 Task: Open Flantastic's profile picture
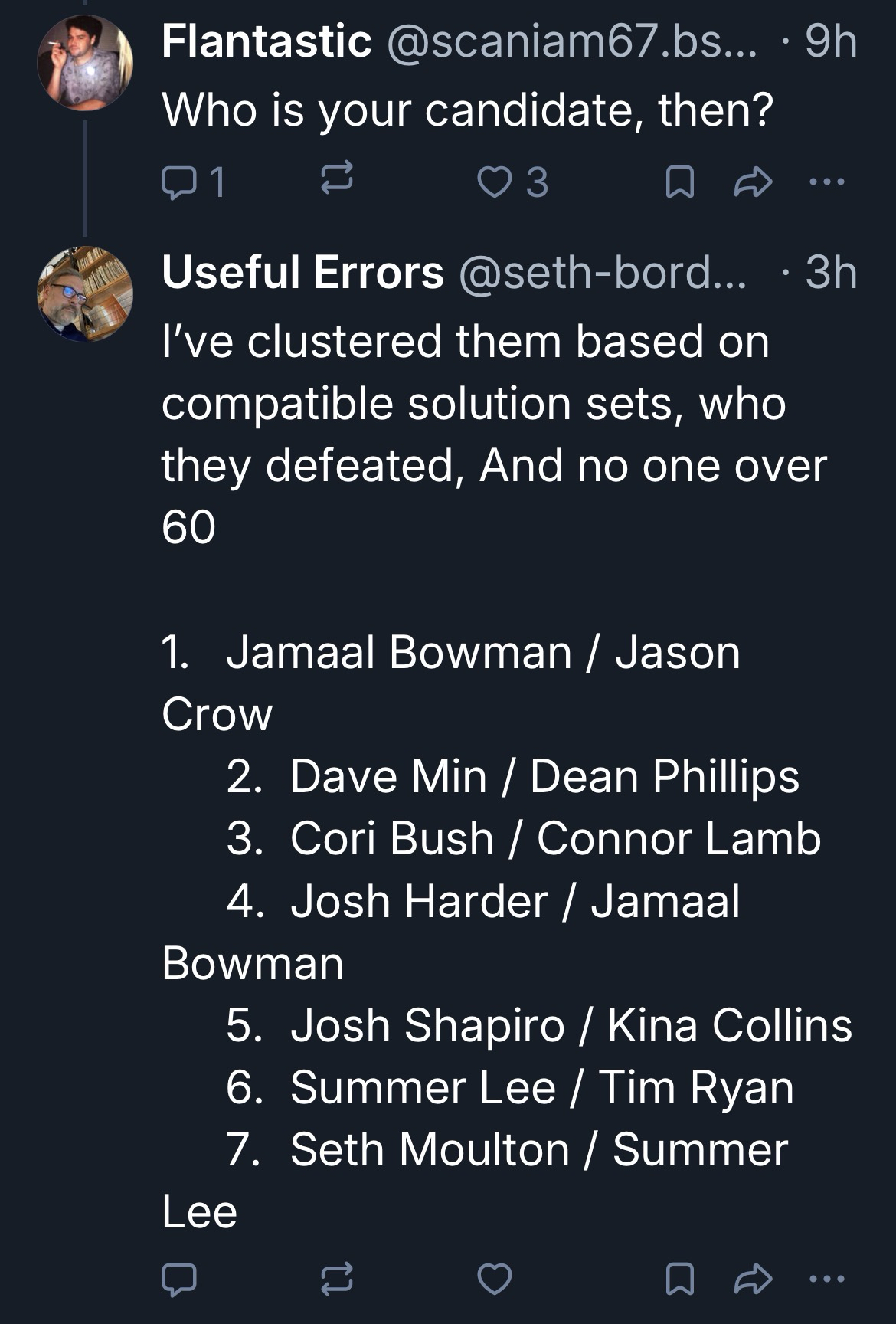(x=85, y=62)
